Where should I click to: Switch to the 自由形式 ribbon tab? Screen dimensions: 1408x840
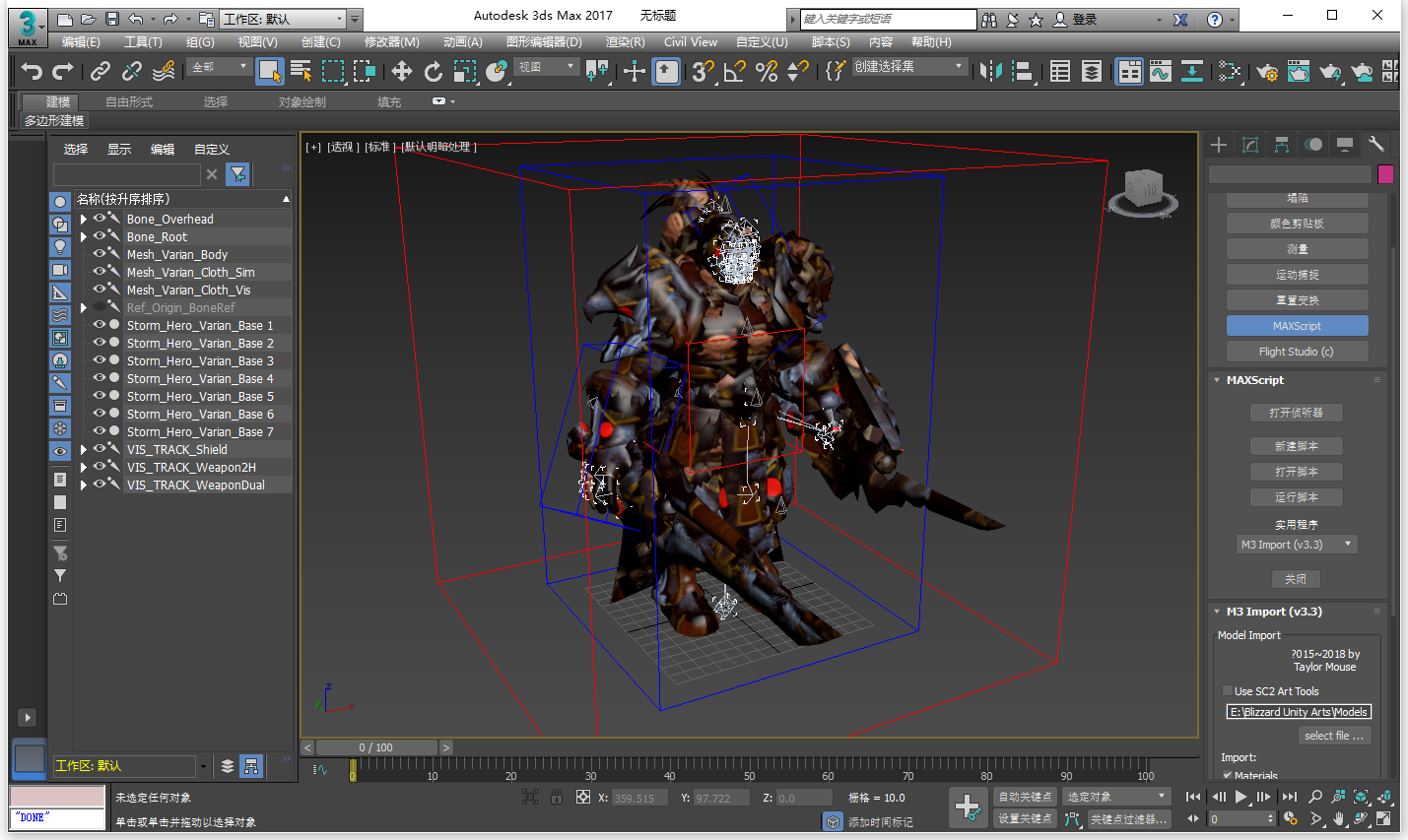(129, 101)
